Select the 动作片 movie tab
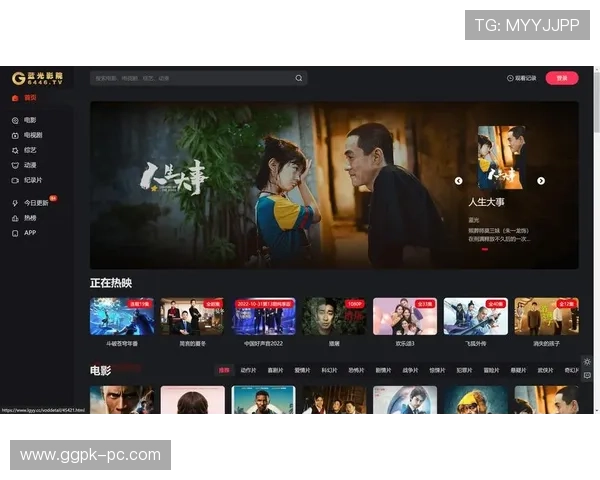The width and height of the screenshot is (600, 480). [248, 370]
